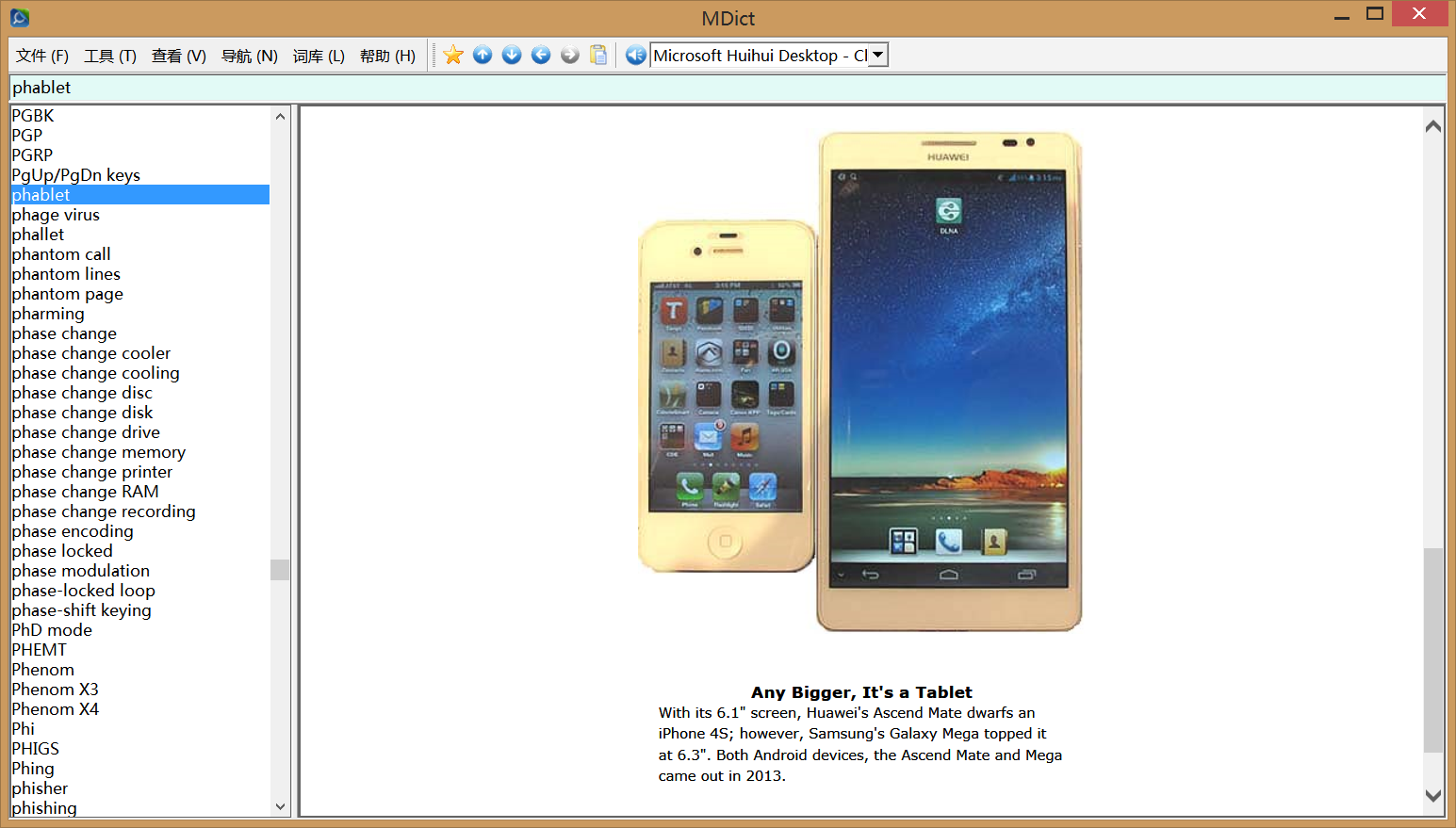
Task: Select highlighted 'phablet' entry
Action: pos(140,195)
